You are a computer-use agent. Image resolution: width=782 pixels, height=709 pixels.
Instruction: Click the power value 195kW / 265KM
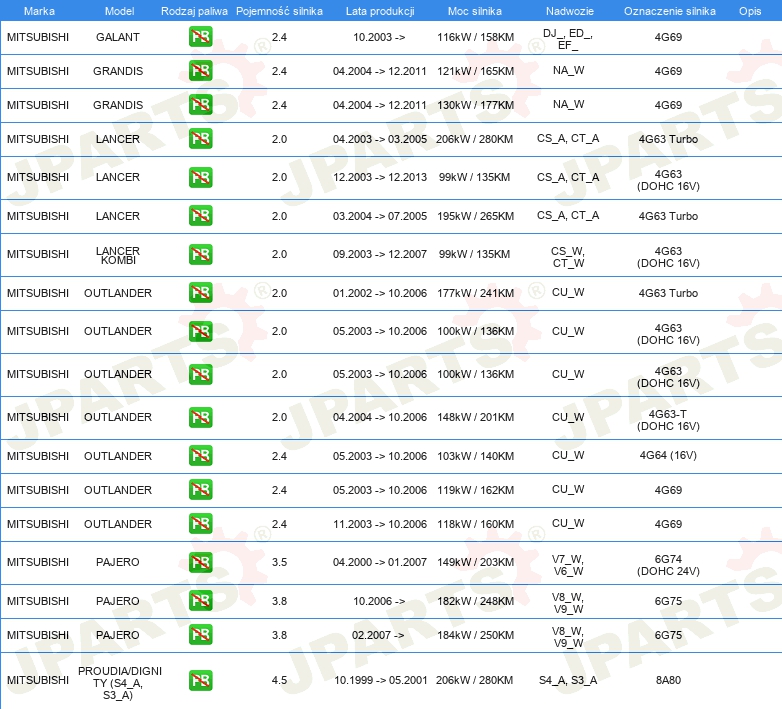pyautogui.click(x=475, y=216)
